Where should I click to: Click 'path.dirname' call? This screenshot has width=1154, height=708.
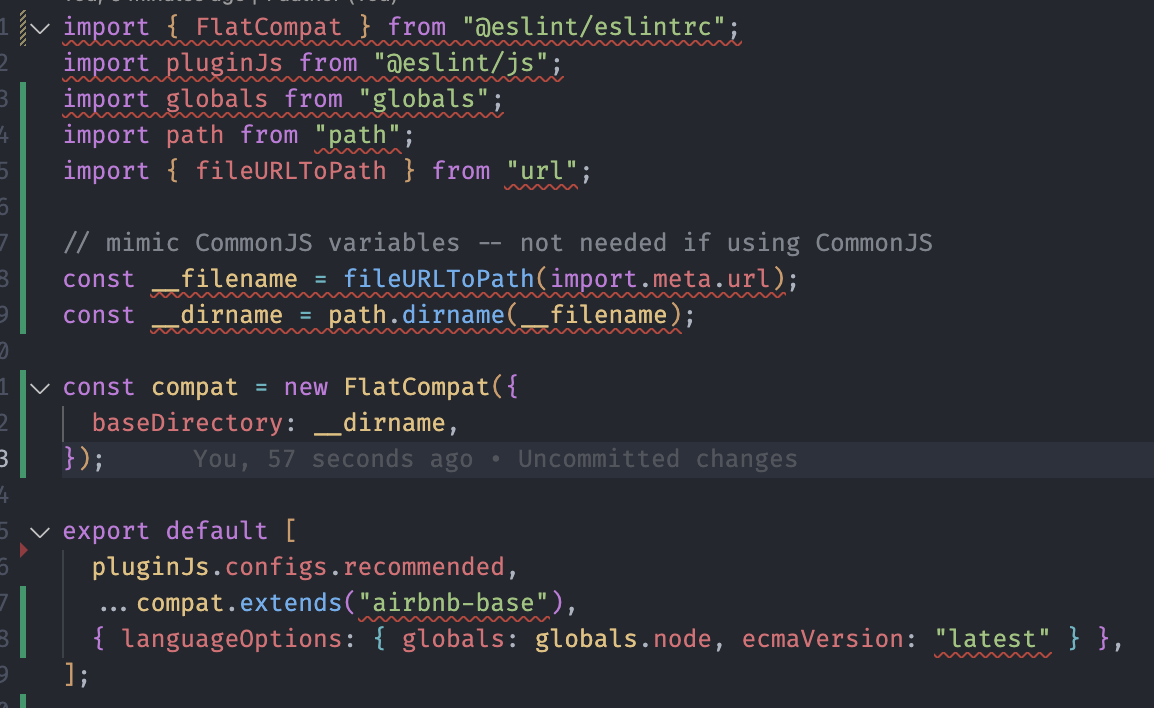[x=416, y=315]
